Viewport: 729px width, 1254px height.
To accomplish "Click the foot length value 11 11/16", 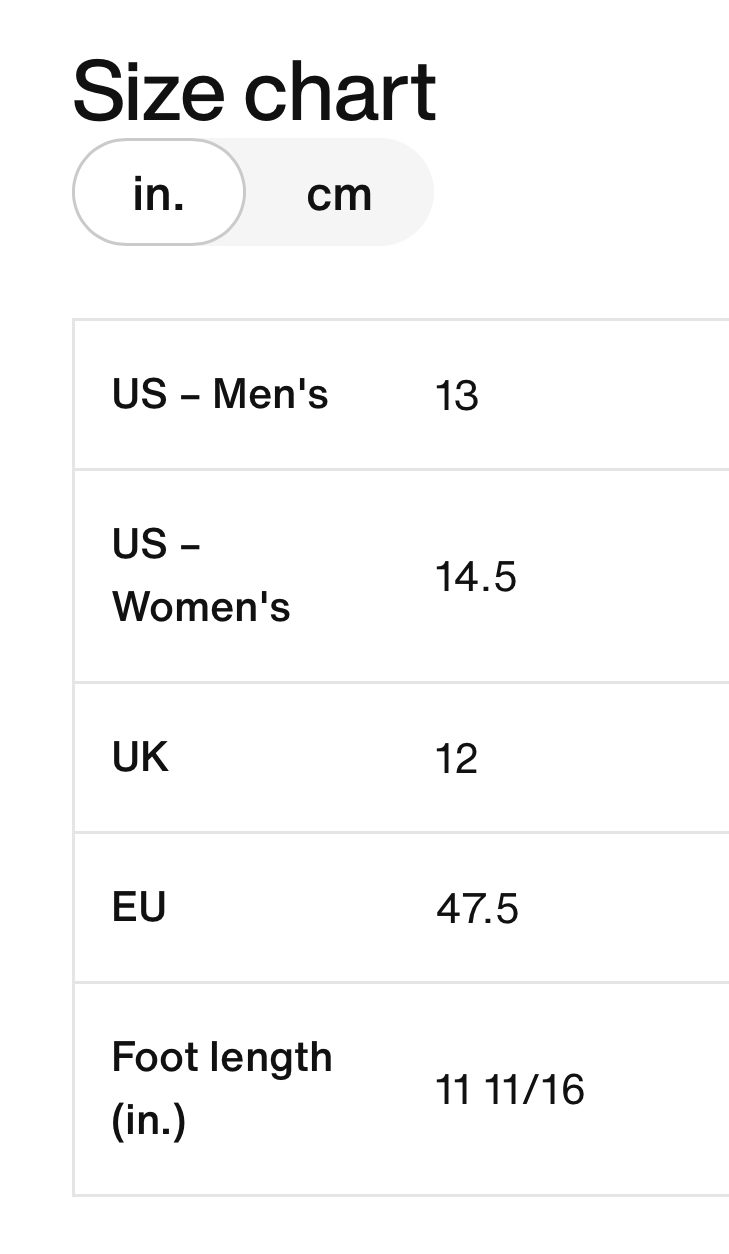I will (x=510, y=1090).
